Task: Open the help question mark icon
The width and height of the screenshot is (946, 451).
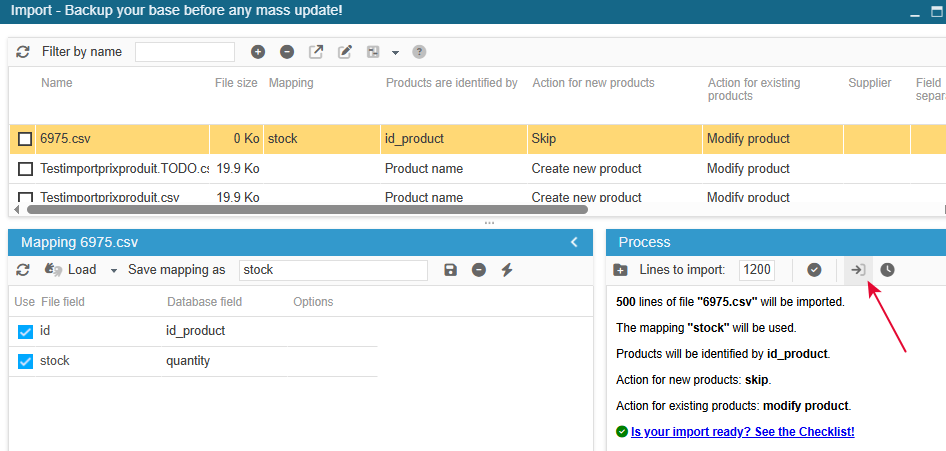Action: click(x=419, y=52)
